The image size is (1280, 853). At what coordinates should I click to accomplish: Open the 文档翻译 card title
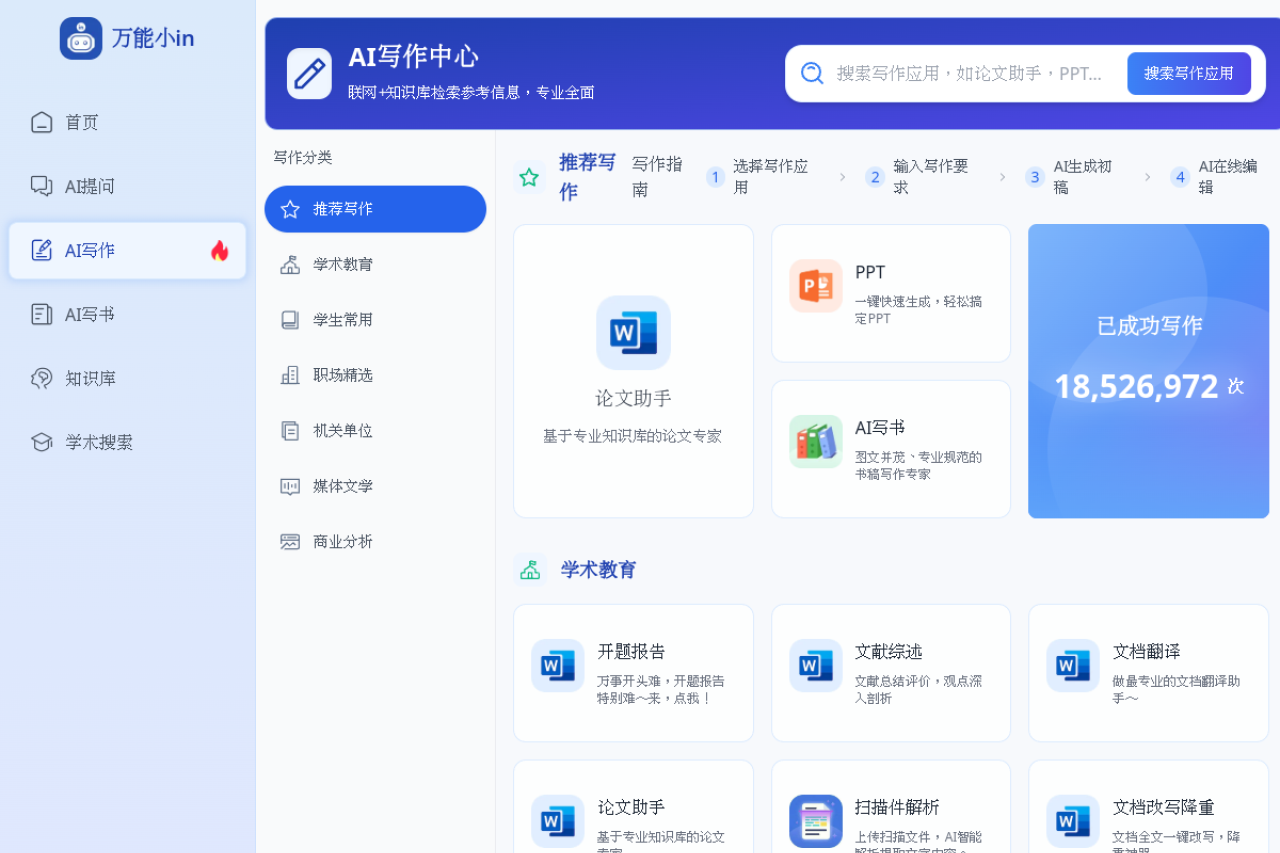(x=1147, y=652)
